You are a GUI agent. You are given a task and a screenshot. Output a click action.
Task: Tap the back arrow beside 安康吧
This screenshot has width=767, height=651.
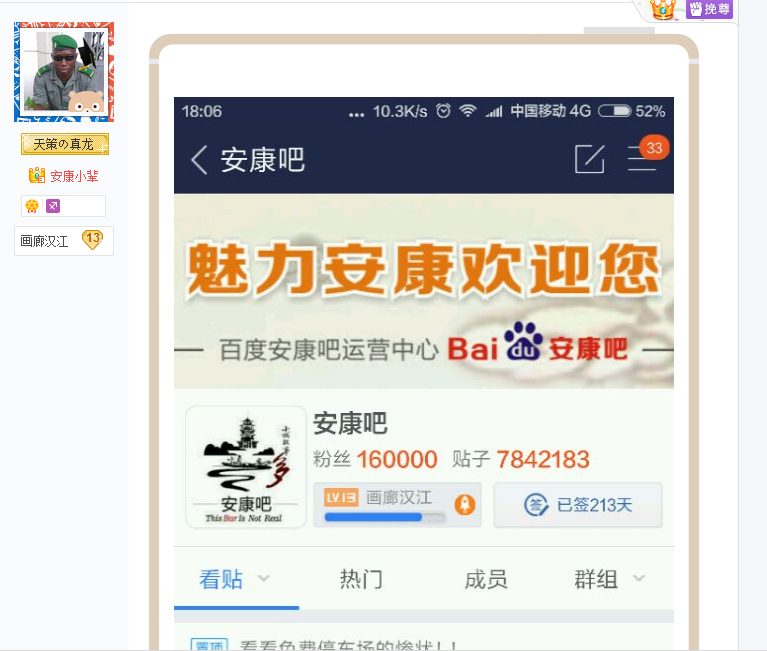(200, 159)
